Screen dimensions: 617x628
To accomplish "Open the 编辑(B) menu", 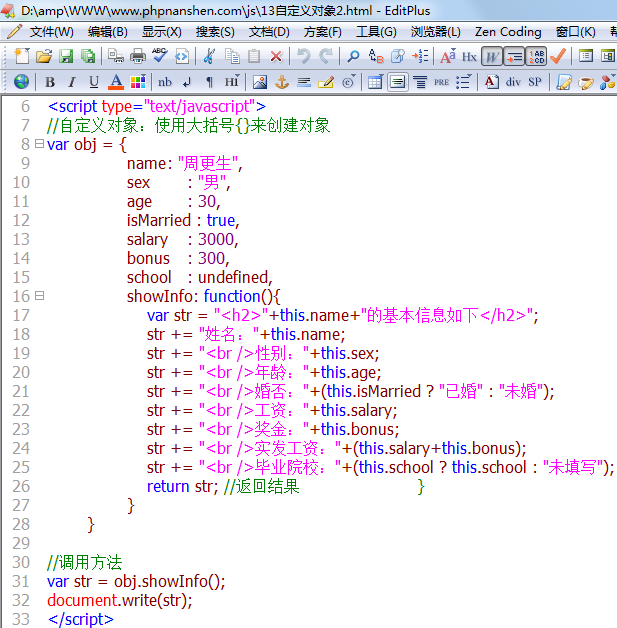I will click(x=107, y=32).
